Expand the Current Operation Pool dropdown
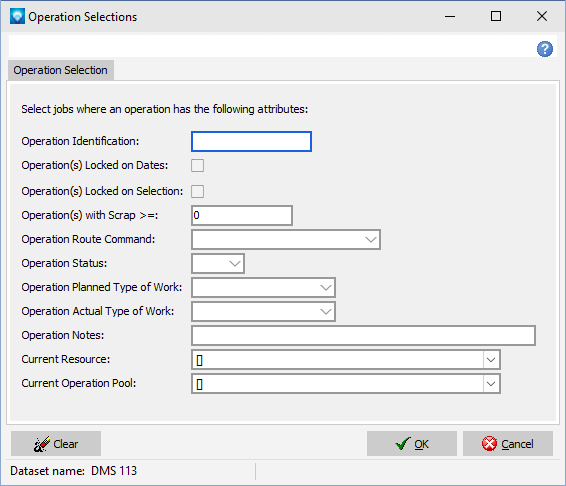The height and width of the screenshot is (486, 566). (x=491, y=384)
